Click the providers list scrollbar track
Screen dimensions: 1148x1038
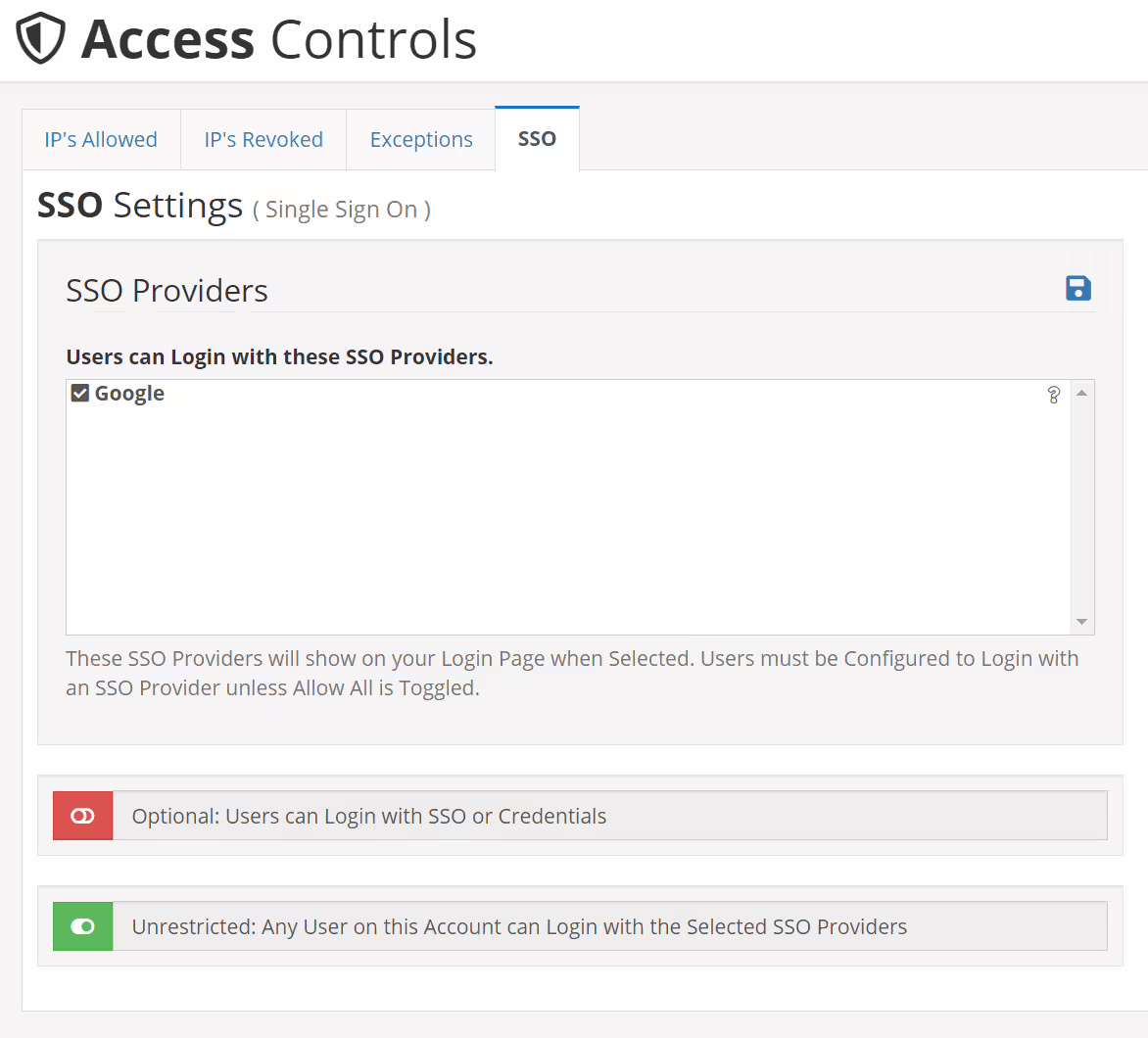(x=1082, y=507)
